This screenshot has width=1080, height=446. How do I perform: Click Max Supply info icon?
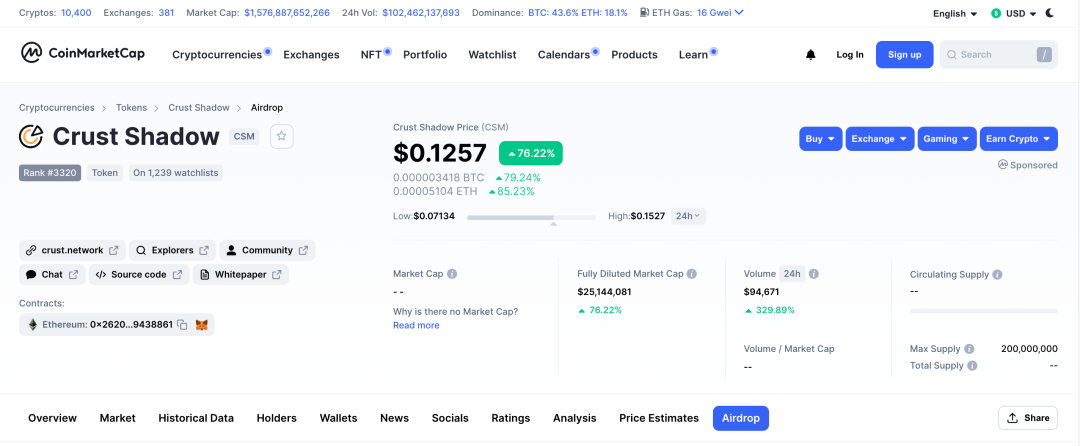click(969, 349)
